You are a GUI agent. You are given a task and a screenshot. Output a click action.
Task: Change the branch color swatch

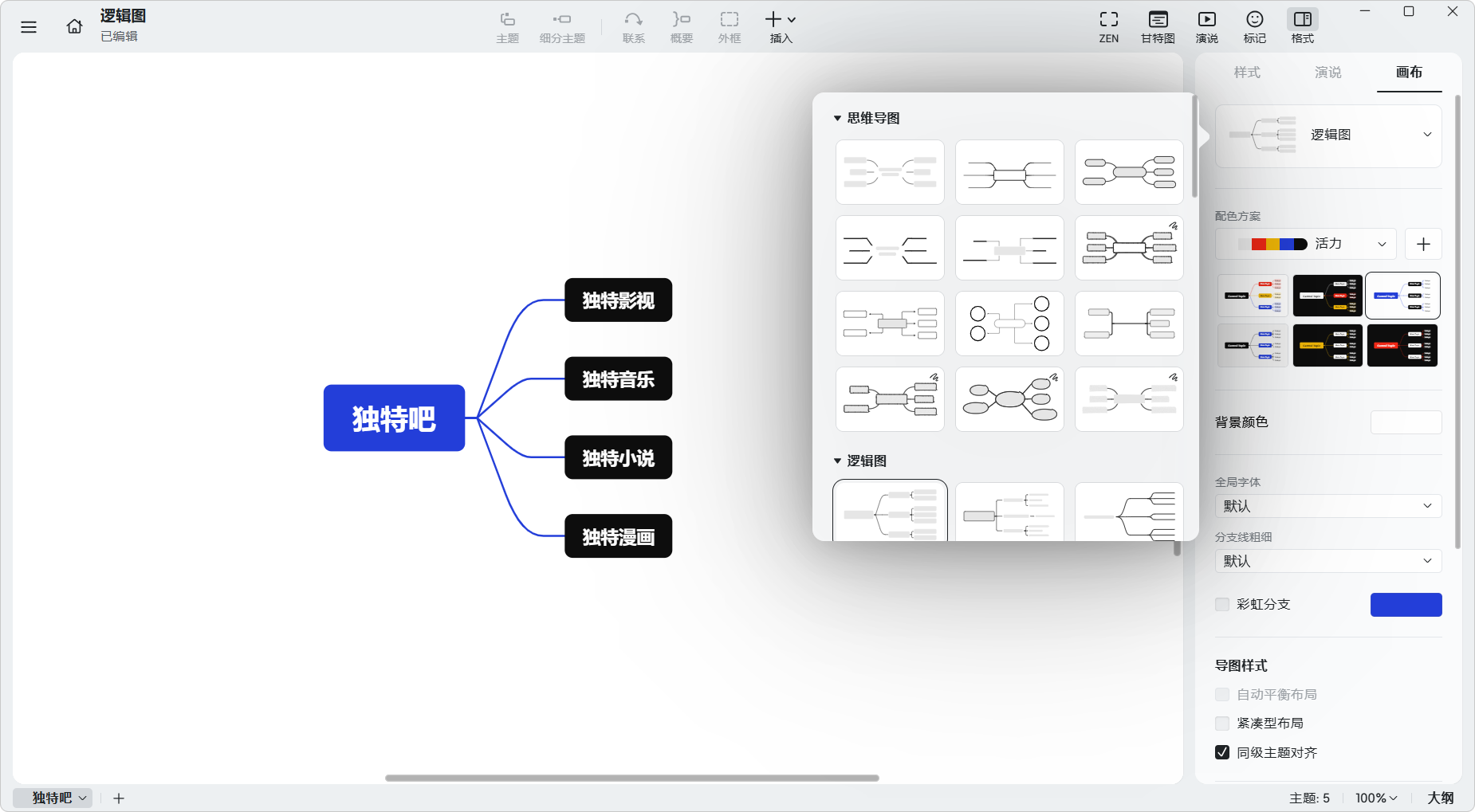click(x=1406, y=604)
